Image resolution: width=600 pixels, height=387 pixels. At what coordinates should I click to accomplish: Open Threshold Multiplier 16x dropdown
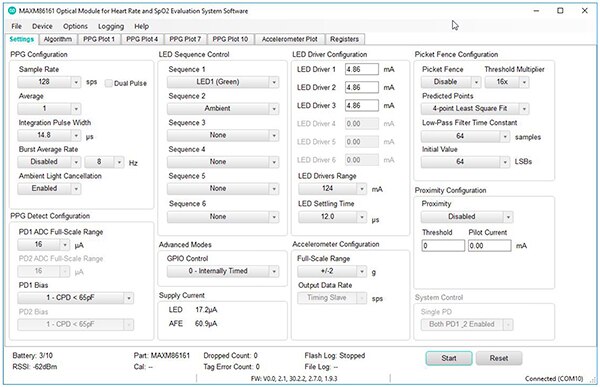pos(507,82)
